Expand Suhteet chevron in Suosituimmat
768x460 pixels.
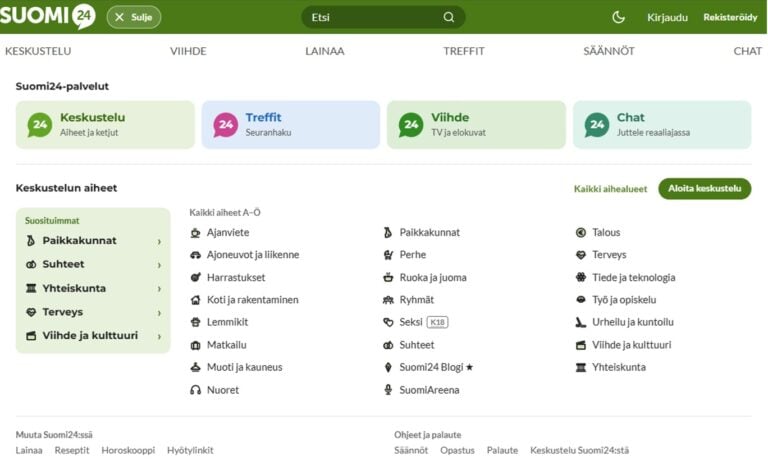(x=159, y=265)
